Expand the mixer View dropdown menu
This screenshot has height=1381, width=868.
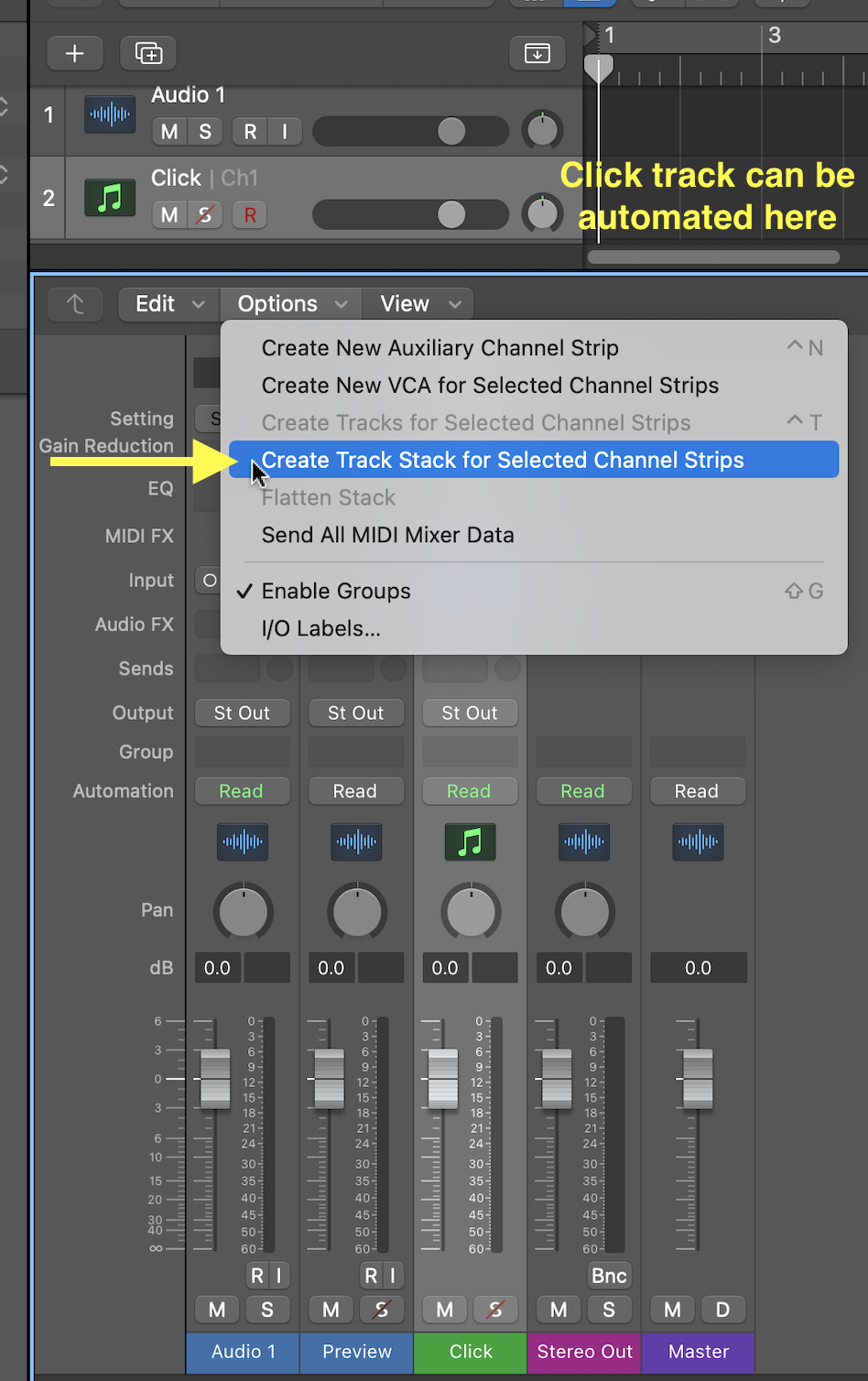pyautogui.click(x=418, y=304)
